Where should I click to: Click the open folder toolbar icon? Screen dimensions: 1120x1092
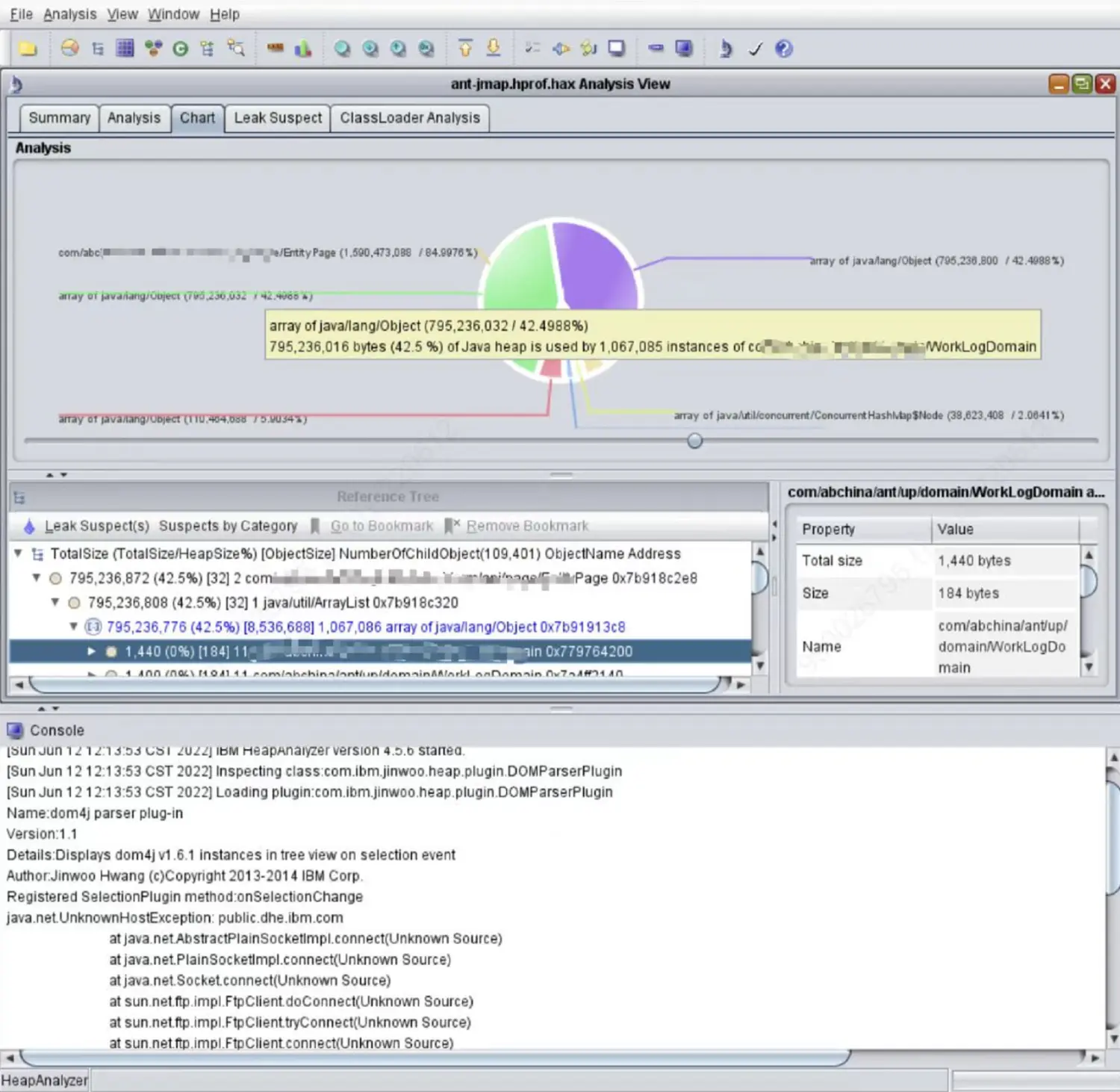28,49
